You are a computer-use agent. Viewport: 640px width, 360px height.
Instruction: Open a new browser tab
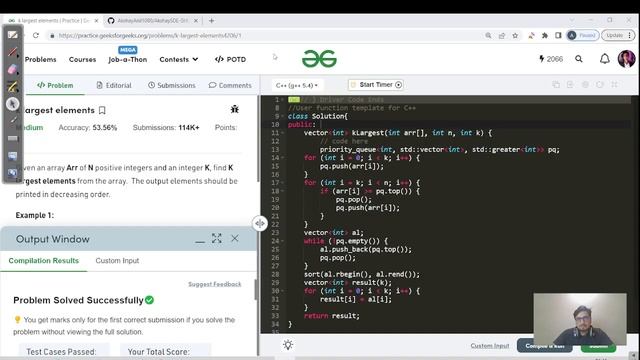click(211, 20)
